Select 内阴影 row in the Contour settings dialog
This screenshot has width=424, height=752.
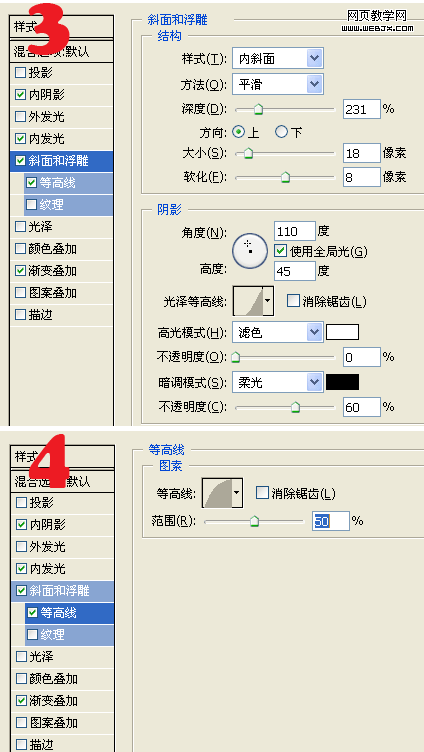[62, 525]
